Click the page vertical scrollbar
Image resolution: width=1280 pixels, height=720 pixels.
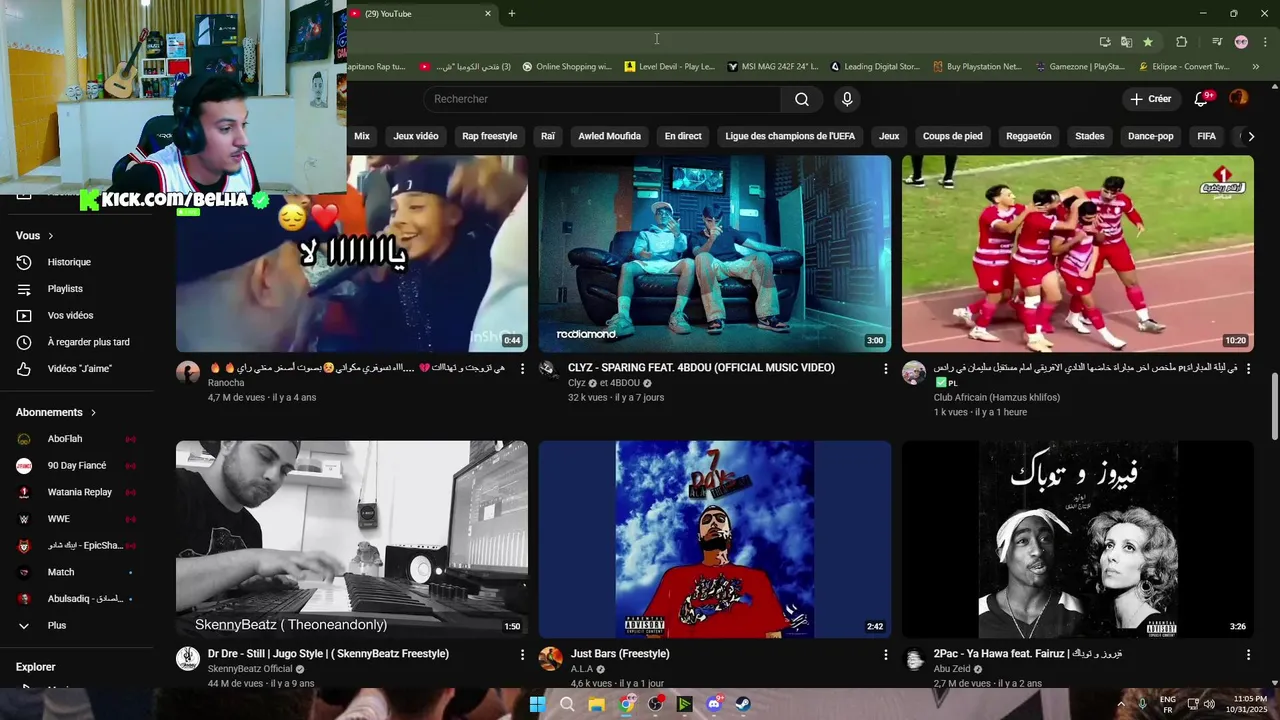[x=1275, y=405]
